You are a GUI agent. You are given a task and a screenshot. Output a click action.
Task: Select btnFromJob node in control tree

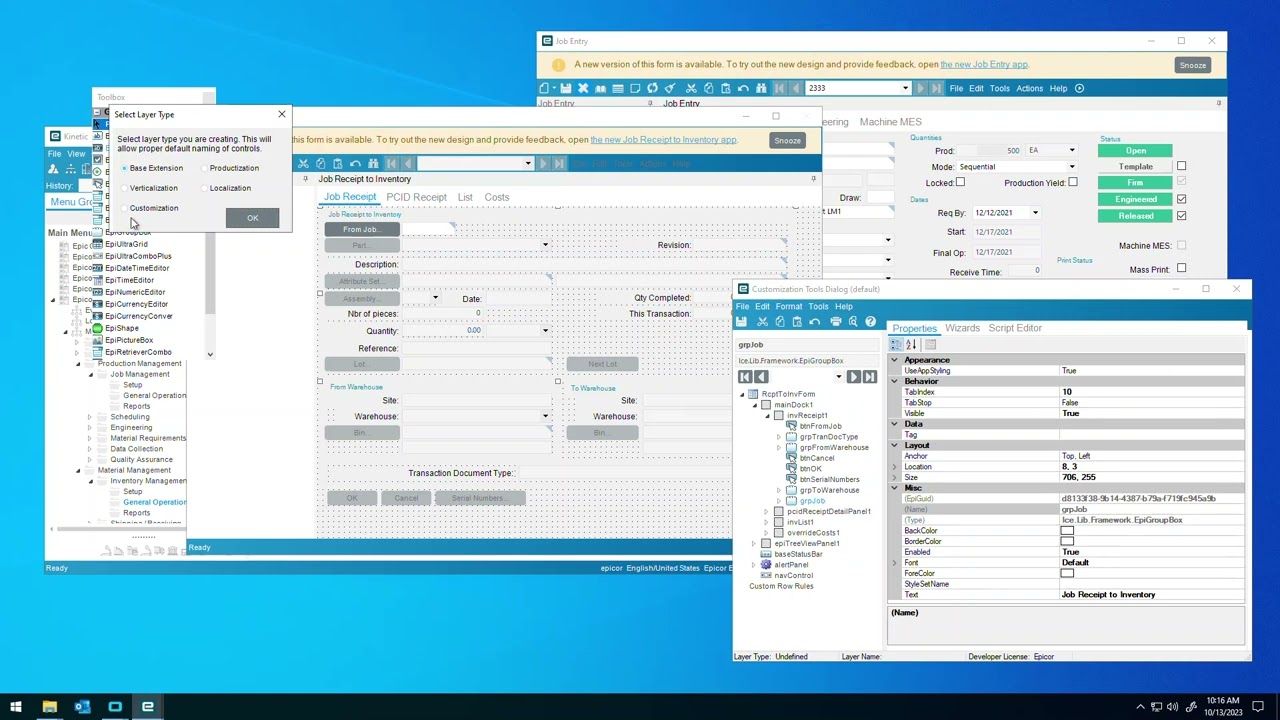820,426
